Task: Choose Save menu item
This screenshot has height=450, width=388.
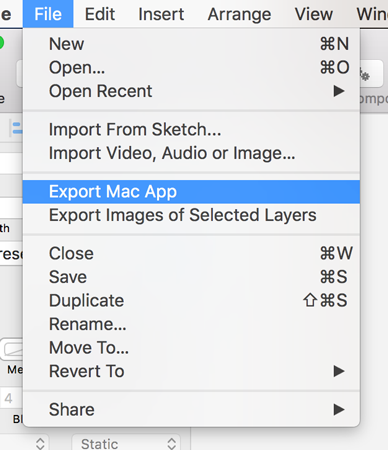Action: pyautogui.click(x=191, y=277)
